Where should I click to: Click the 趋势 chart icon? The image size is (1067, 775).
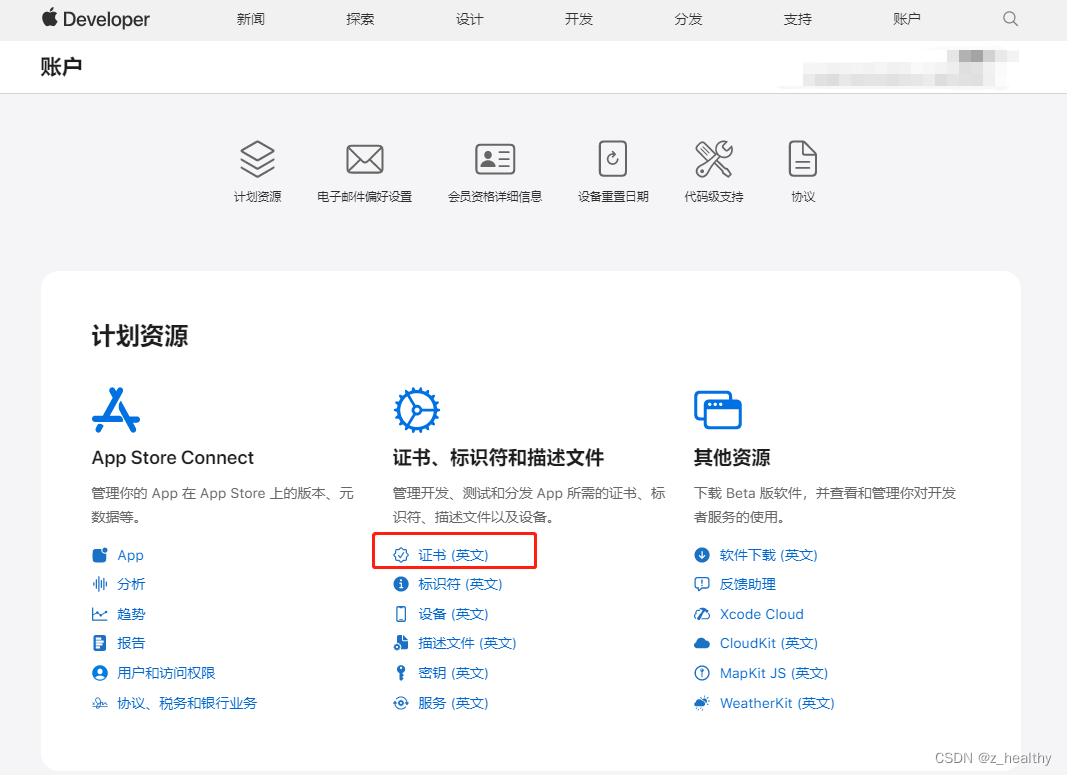point(100,614)
